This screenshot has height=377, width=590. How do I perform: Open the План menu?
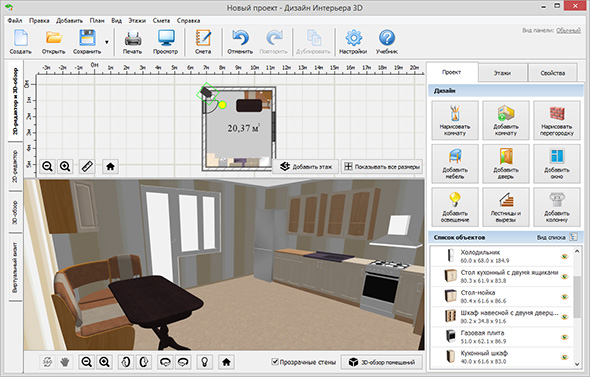click(x=97, y=21)
